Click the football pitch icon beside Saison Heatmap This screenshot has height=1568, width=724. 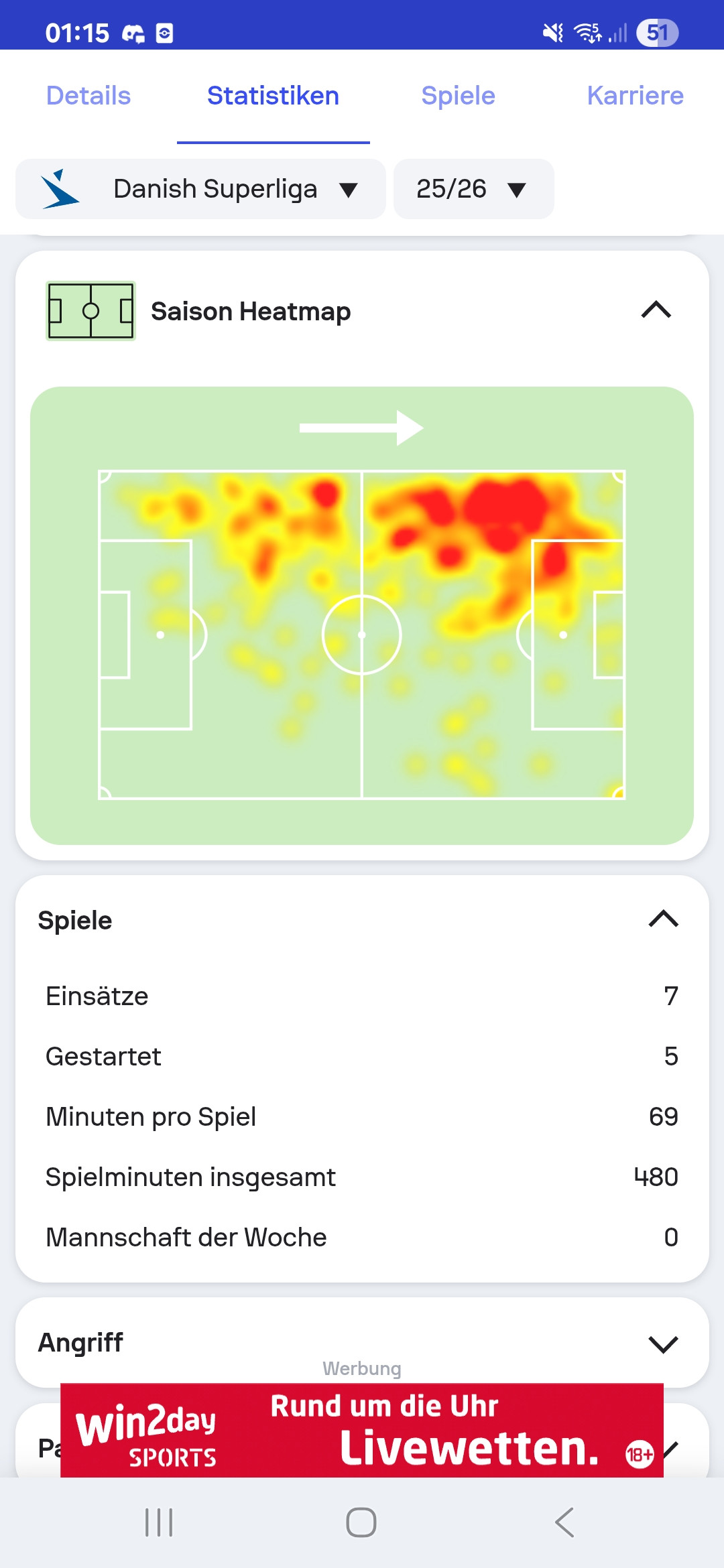point(90,311)
